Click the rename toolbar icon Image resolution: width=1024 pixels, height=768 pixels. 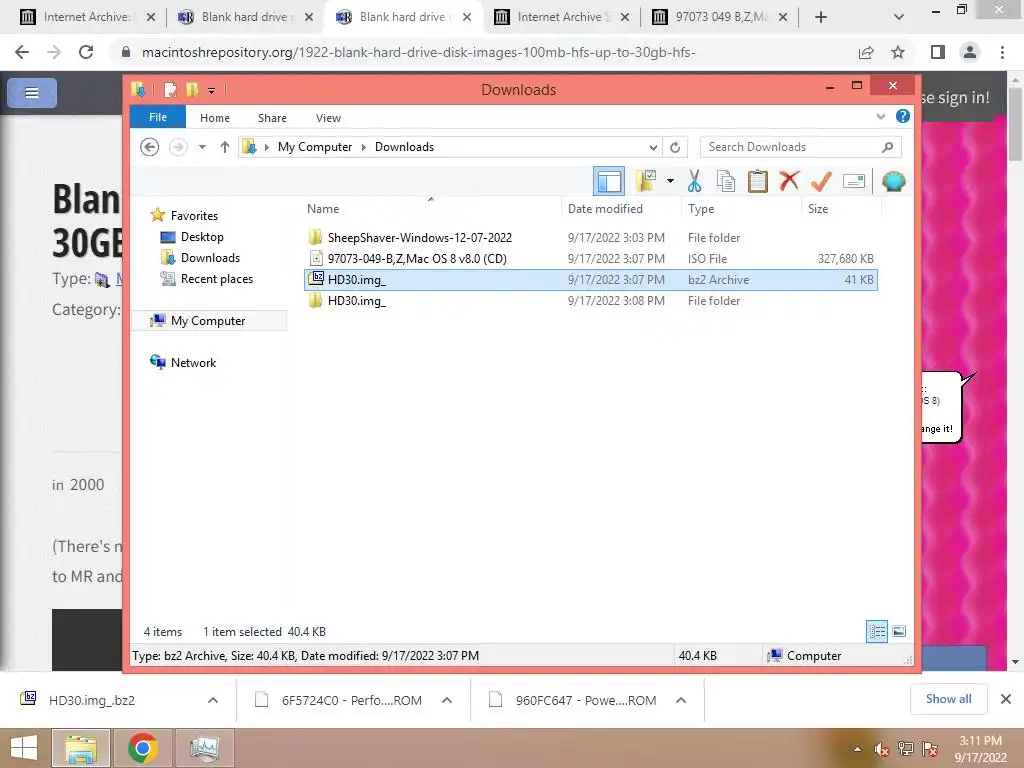point(854,181)
